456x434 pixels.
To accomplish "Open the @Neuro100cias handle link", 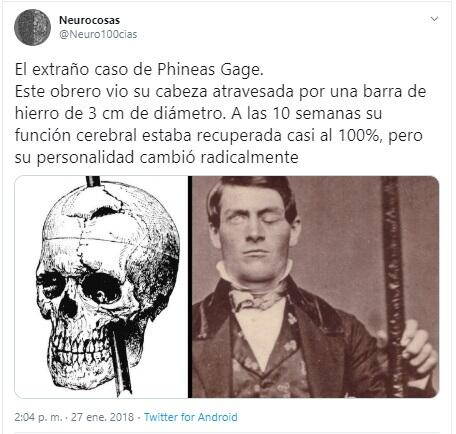I will tap(98, 34).
